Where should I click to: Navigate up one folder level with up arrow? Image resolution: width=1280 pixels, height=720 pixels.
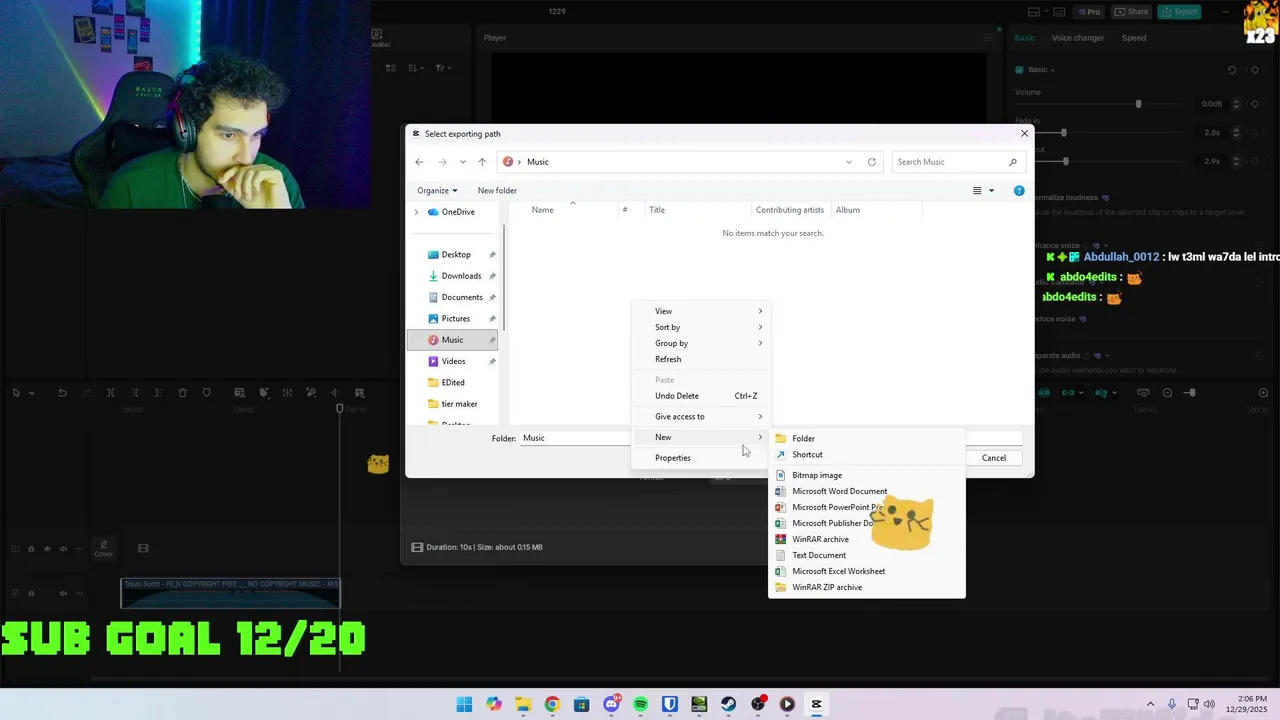(482, 162)
